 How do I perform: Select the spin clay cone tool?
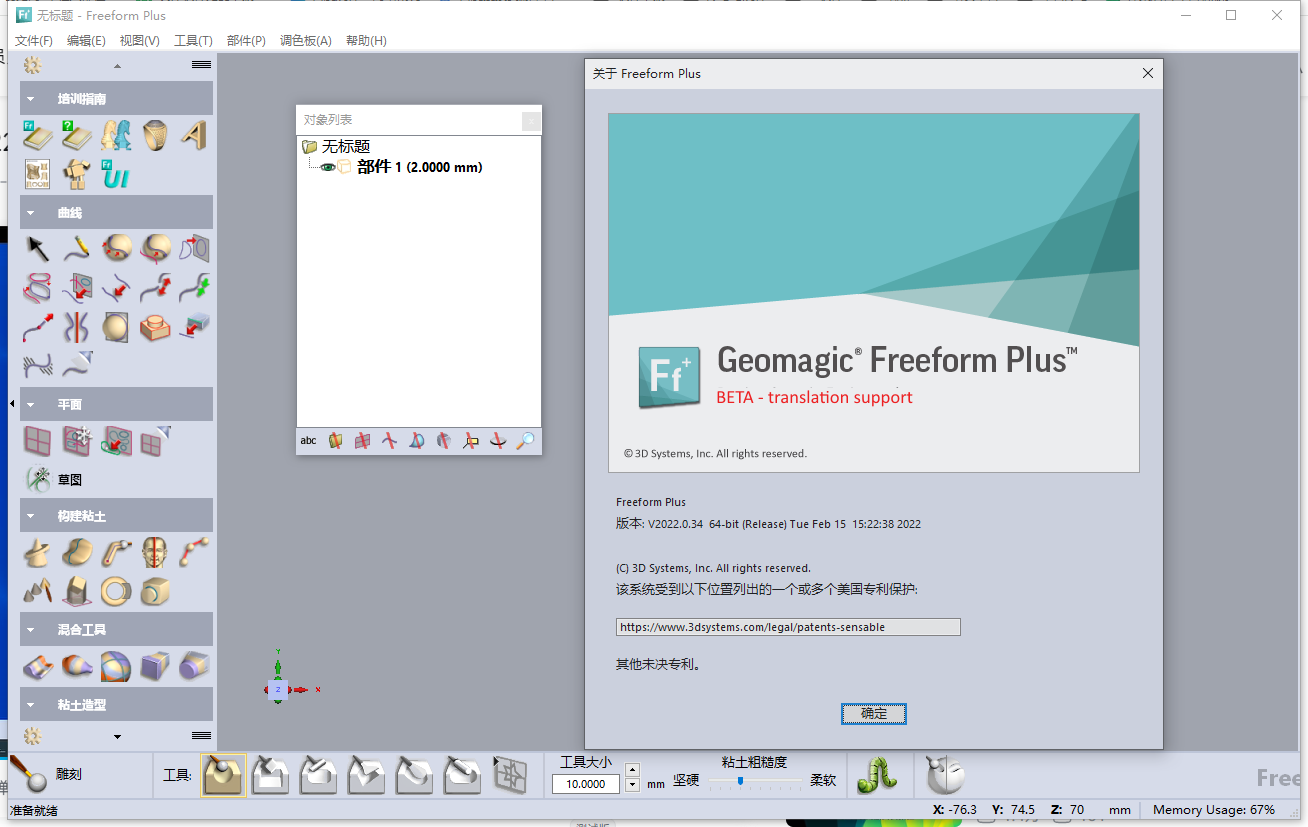37,552
